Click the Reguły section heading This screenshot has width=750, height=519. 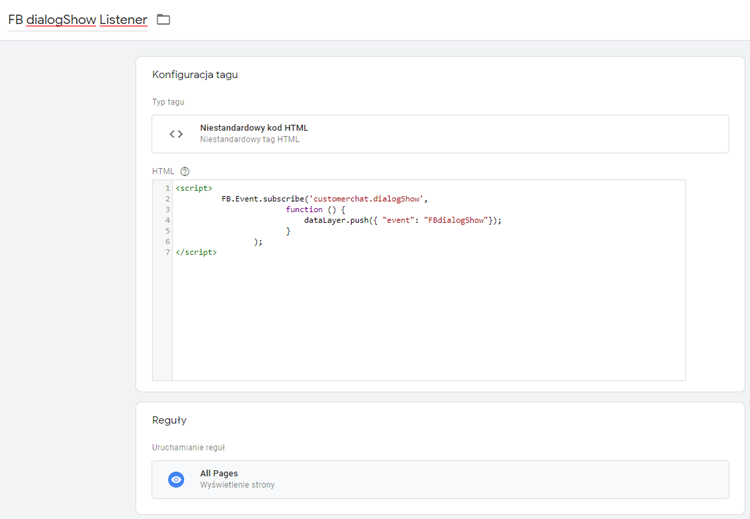(169, 420)
